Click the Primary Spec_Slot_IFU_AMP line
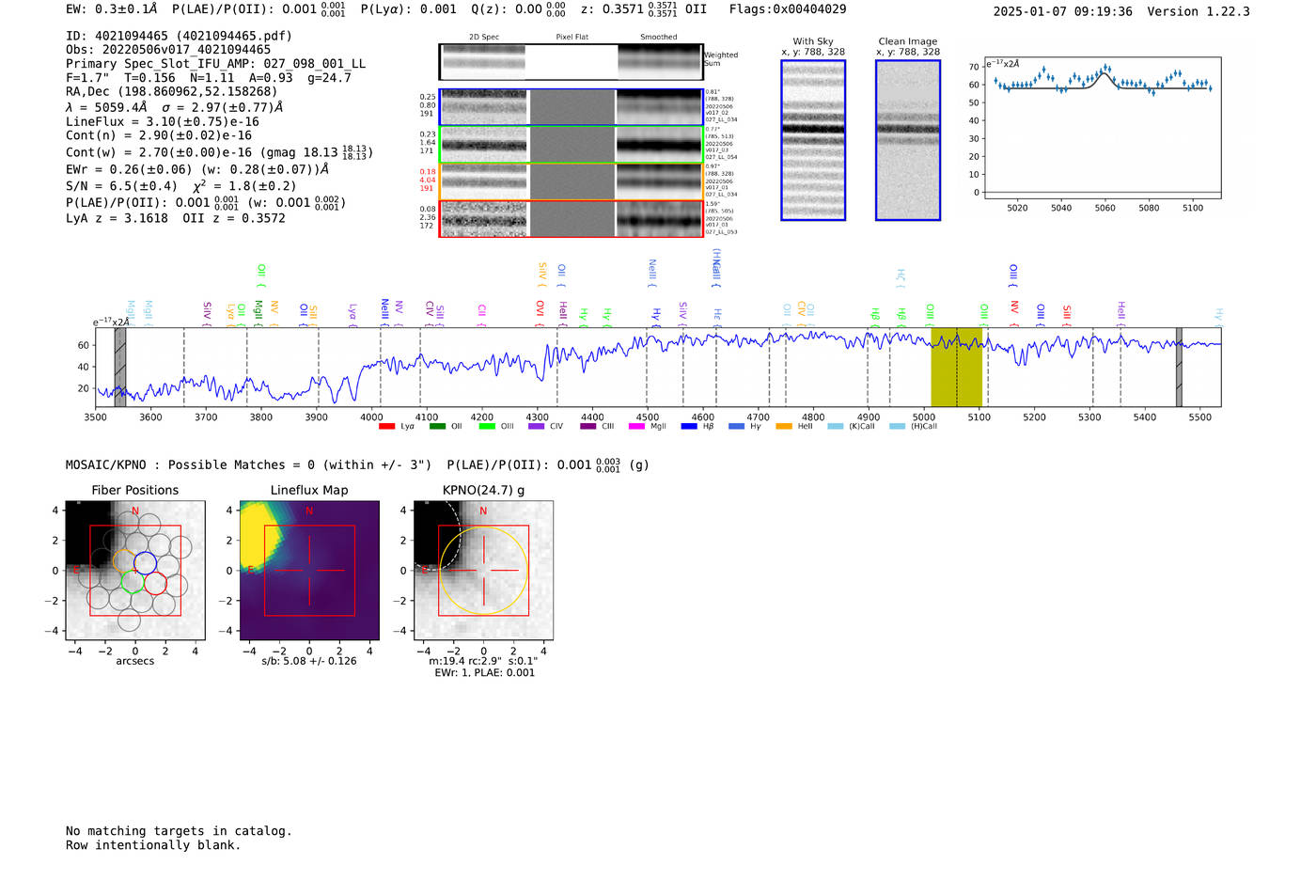The image size is (1316, 896). pos(215,64)
